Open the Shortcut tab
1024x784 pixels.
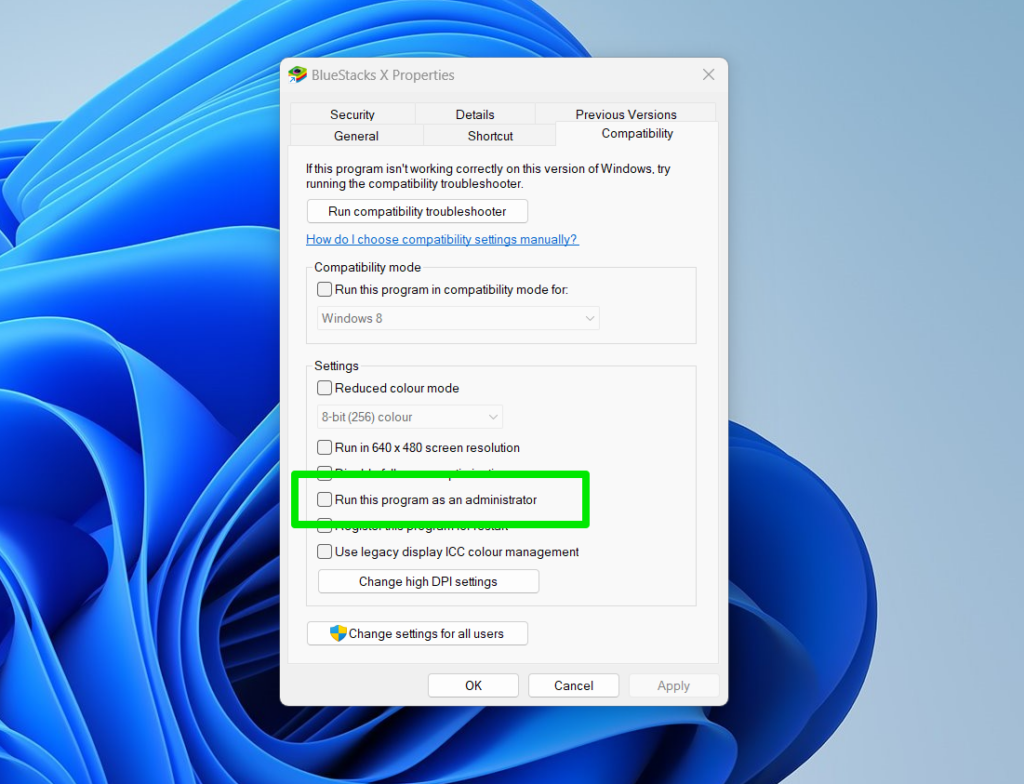pos(489,134)
